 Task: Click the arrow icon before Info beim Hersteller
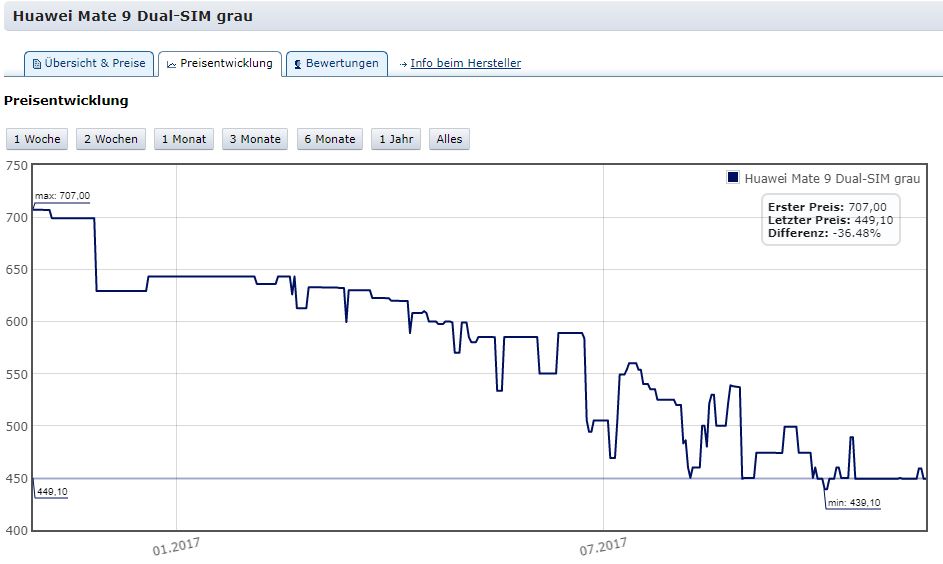pyautogui.click(x=404, y=64)
